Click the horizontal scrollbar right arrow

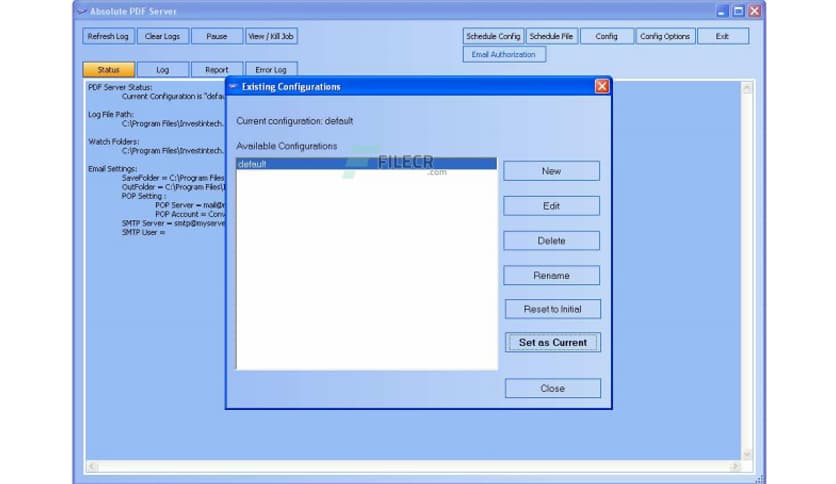click(735, 467)
